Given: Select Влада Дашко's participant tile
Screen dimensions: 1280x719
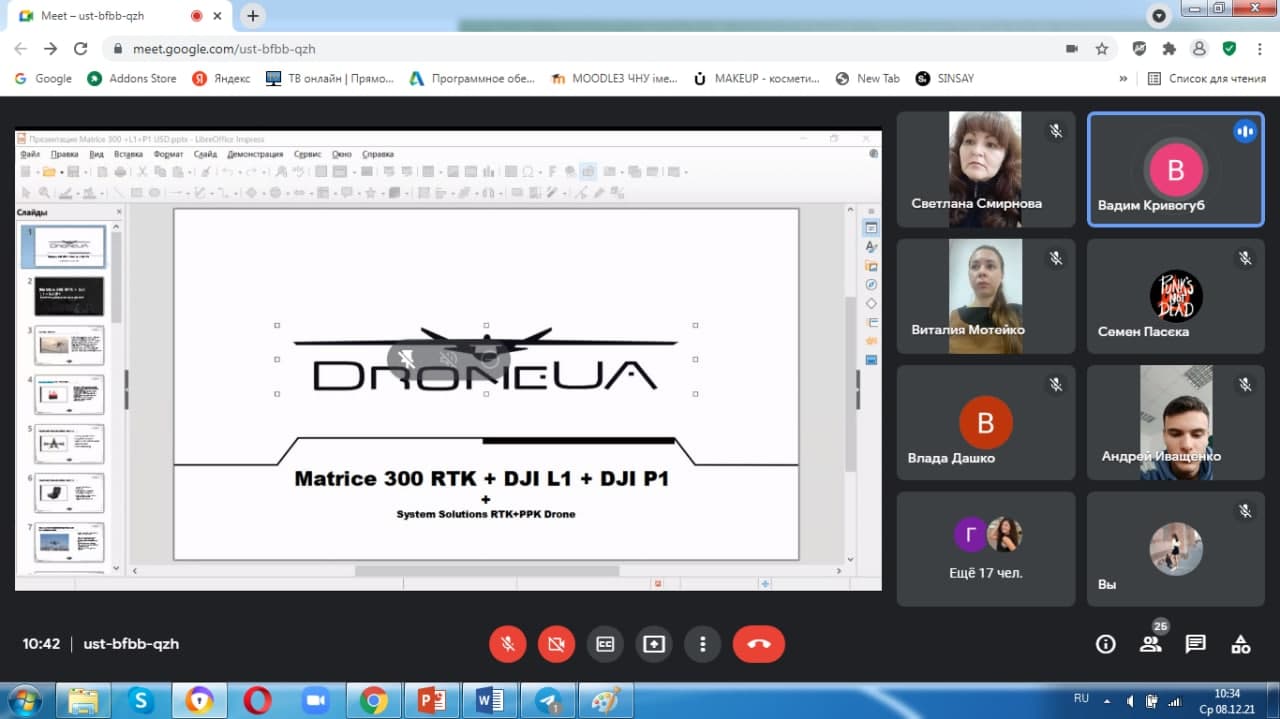Looking at the screenshot, I should point(986,423).
